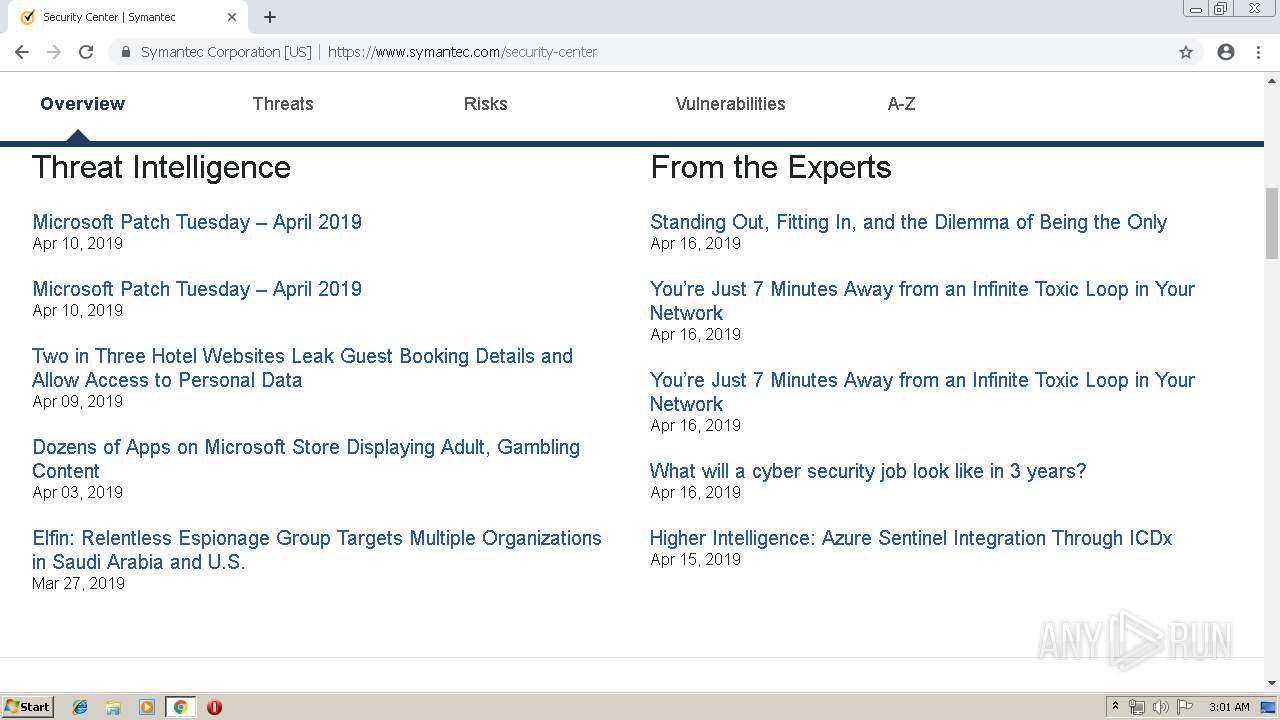Click the 3:01 AM system clock
The image size is (1280, 720).
point(1229,707)
